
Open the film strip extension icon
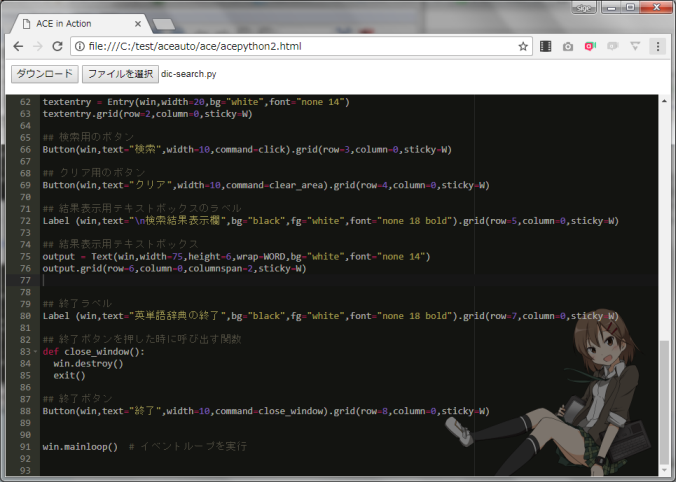[546, 46]
